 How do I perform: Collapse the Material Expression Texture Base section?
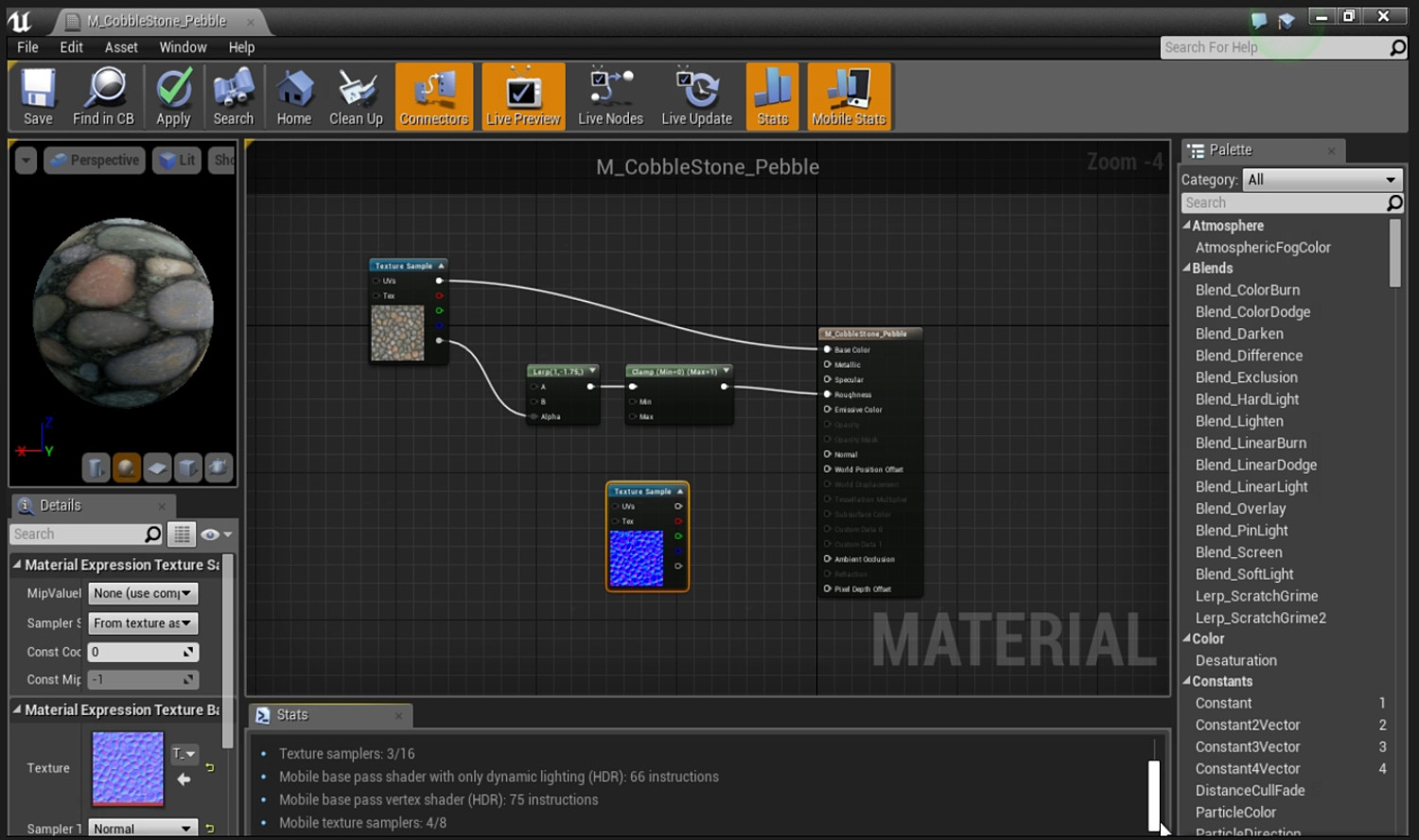[x=17, y=709]
